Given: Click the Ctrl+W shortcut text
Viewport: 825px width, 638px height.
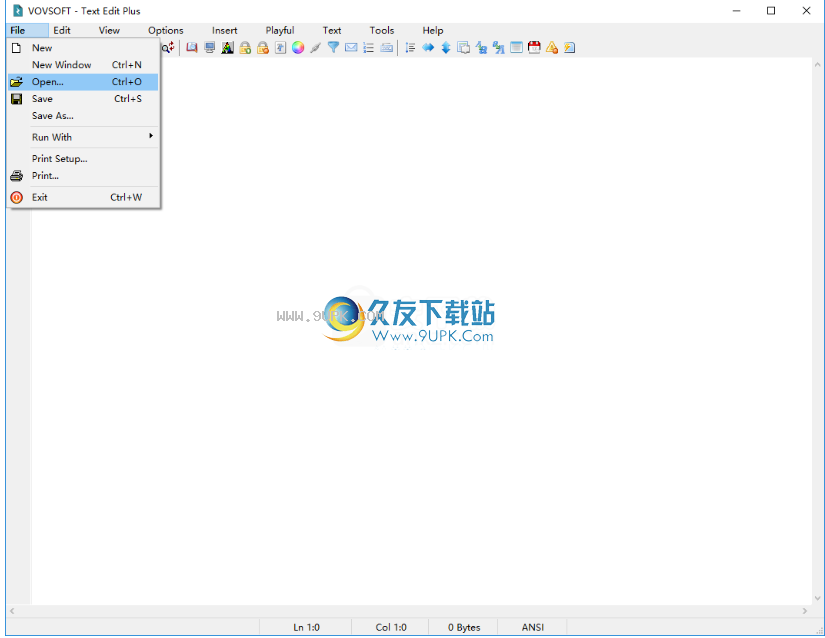Looking at the screenshot, I should (x=126, y=197).
